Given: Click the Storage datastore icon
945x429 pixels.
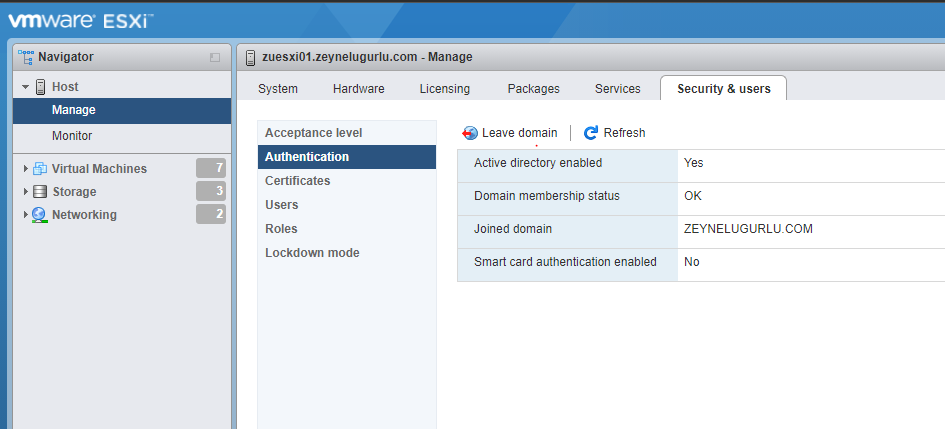Looking at the screenshot, I should [x=40, y=192].
